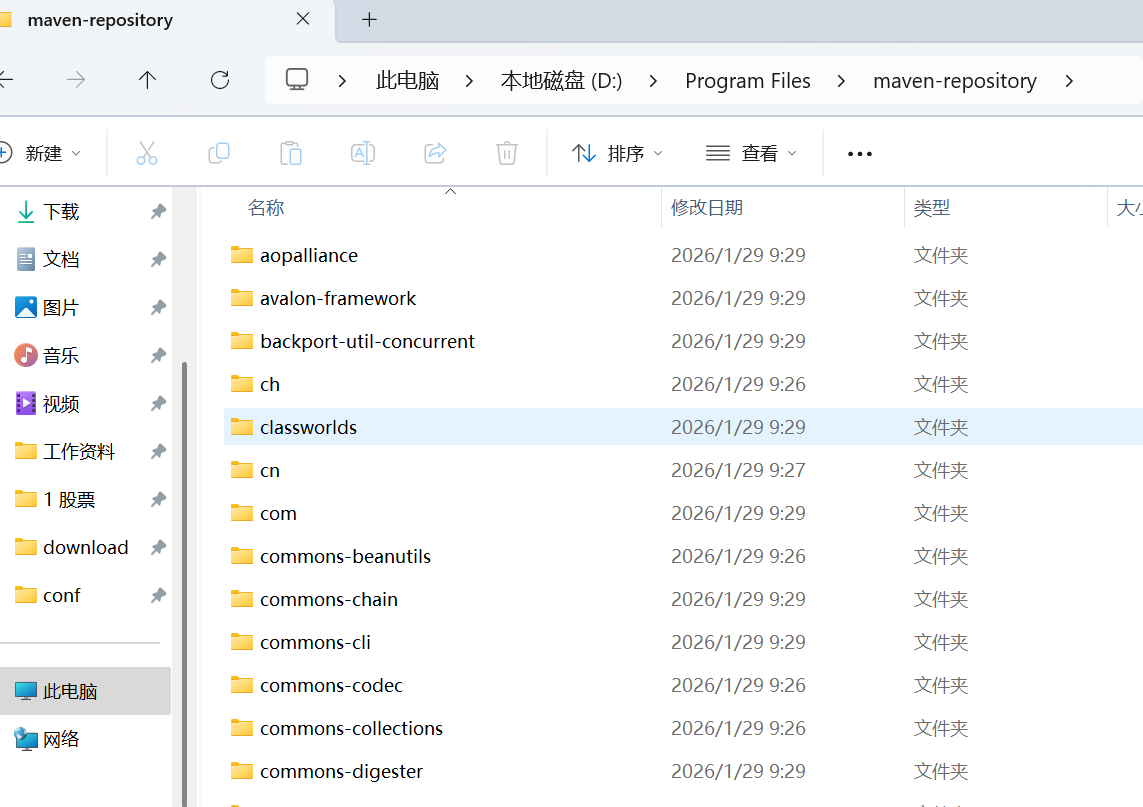Click the commons-codec folder icon

(x=242, y=685)
